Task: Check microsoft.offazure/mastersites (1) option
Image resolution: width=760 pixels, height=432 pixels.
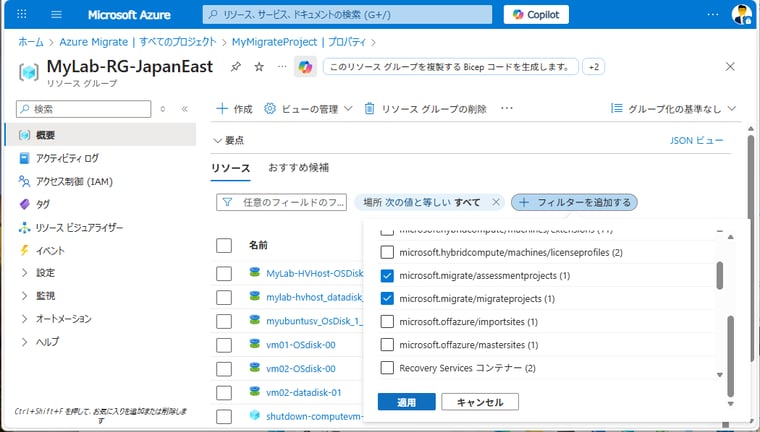Action: [387, 345]
